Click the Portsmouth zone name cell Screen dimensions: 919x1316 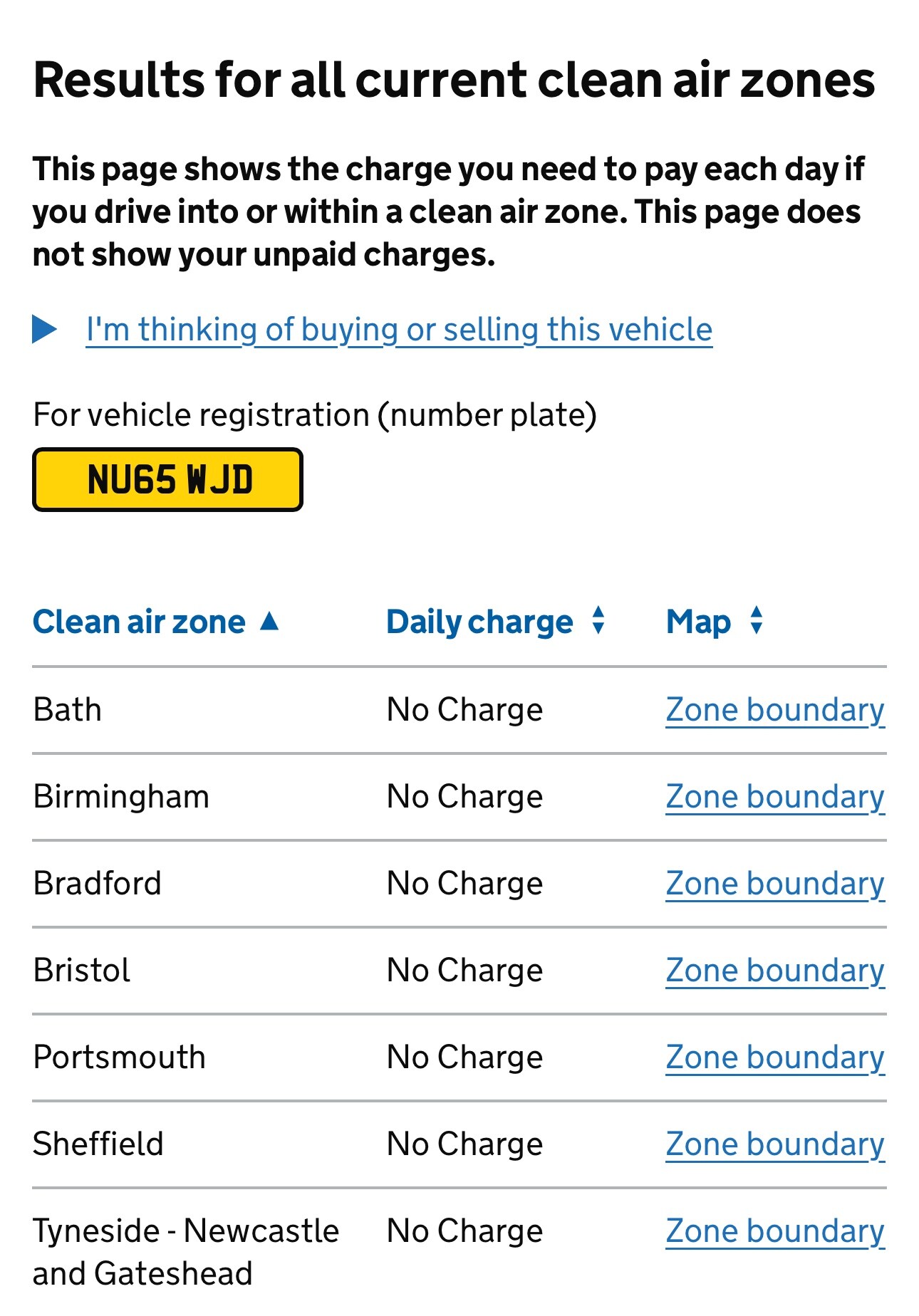[x=119, y=1057]
